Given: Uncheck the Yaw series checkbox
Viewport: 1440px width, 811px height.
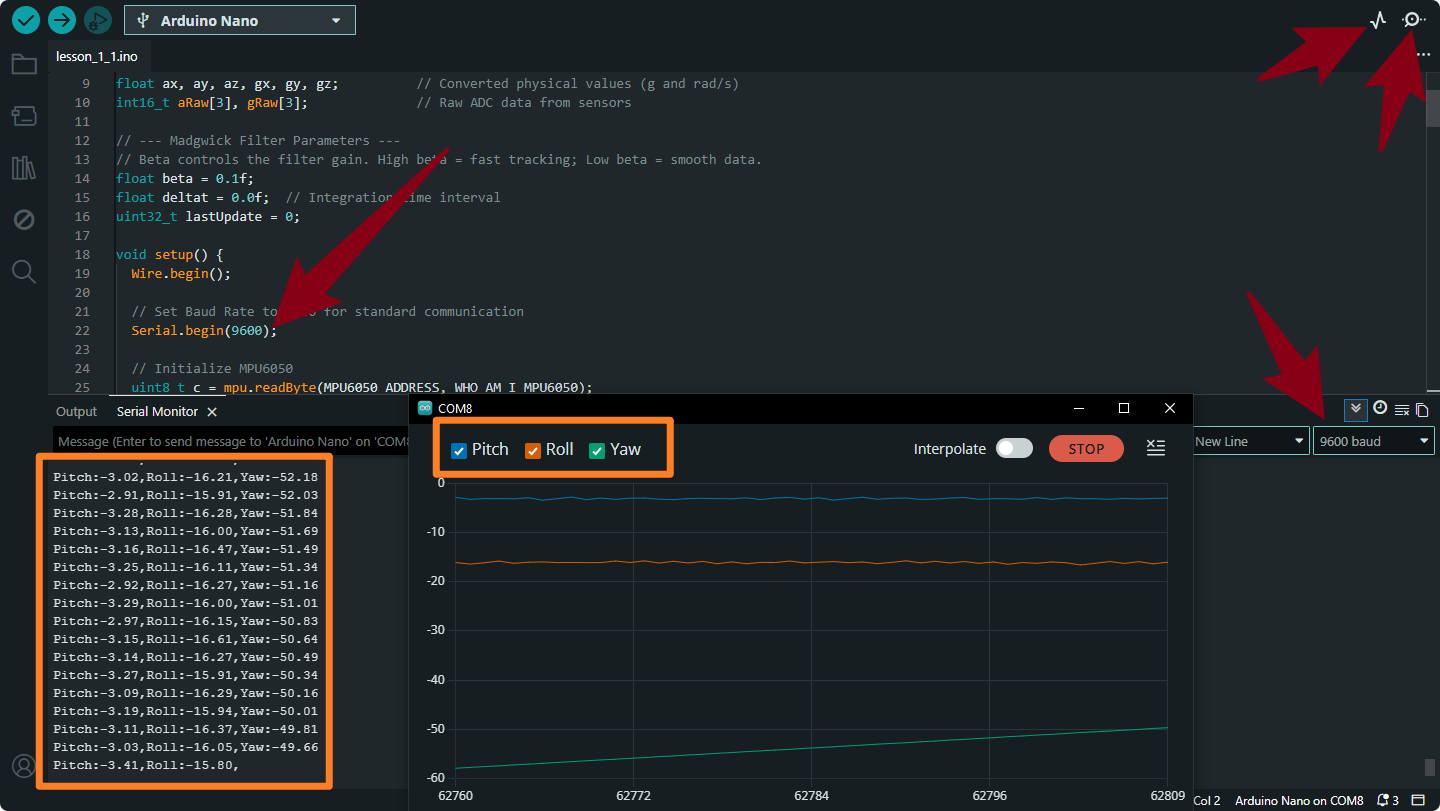Looking at the screenshot, I should 597,450.
